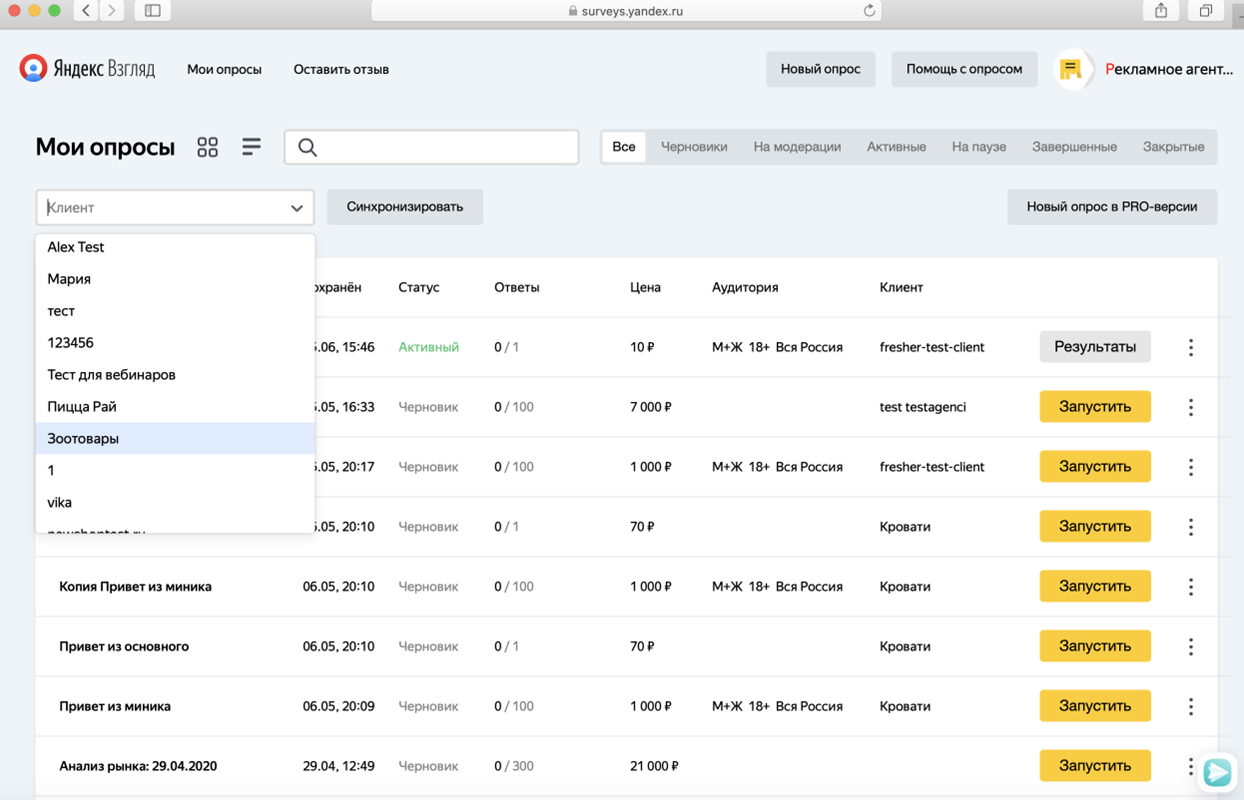Launch Копия Привет из миника survey
This screenshot has width=1244, height=800.
(1095, 586)
